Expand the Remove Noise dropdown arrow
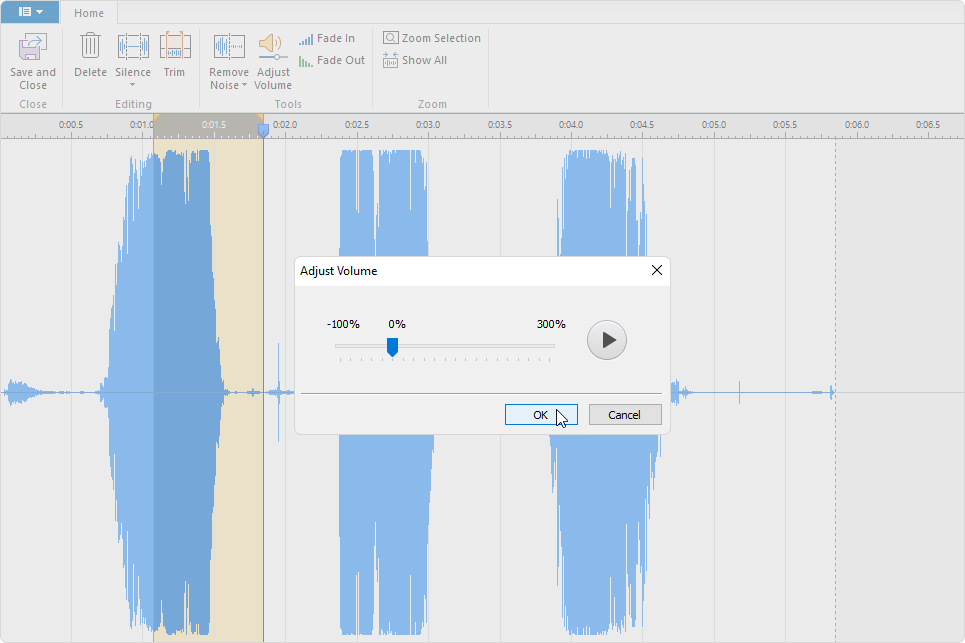 click(x=245, y=85)
